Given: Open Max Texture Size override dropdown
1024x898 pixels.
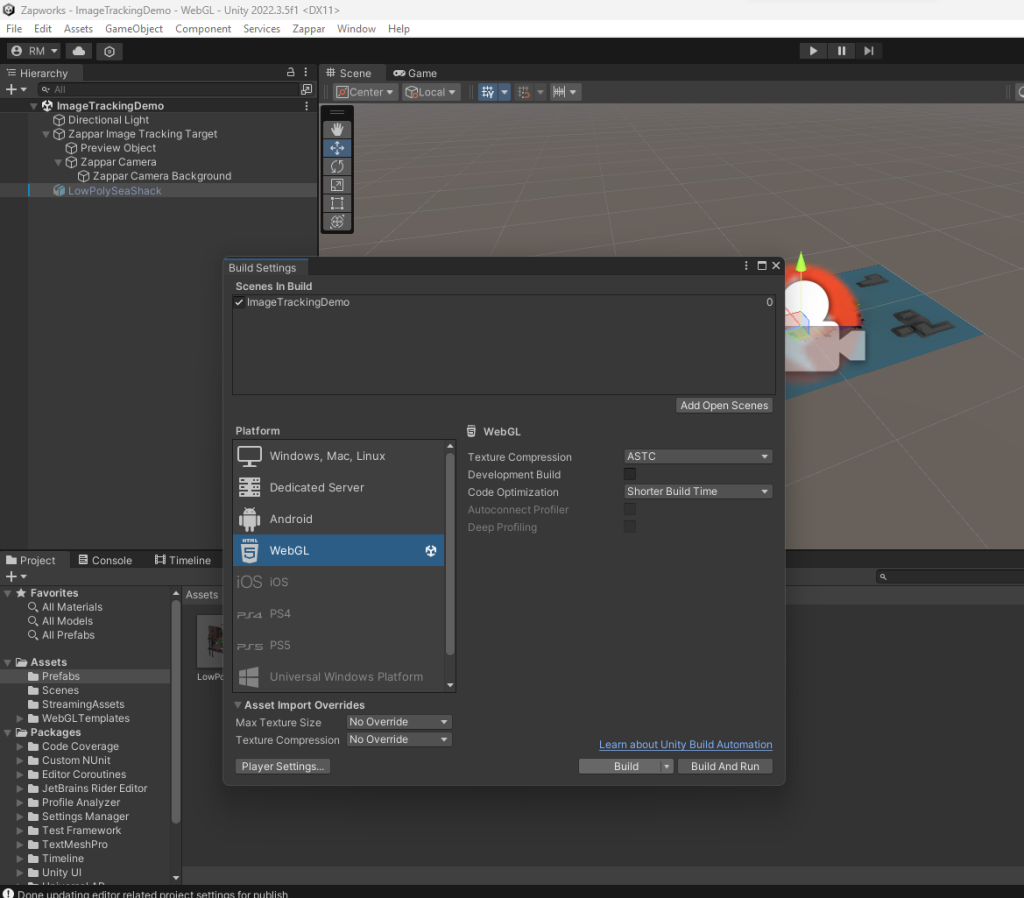Looking at the screenshot, I should point(398,722).
